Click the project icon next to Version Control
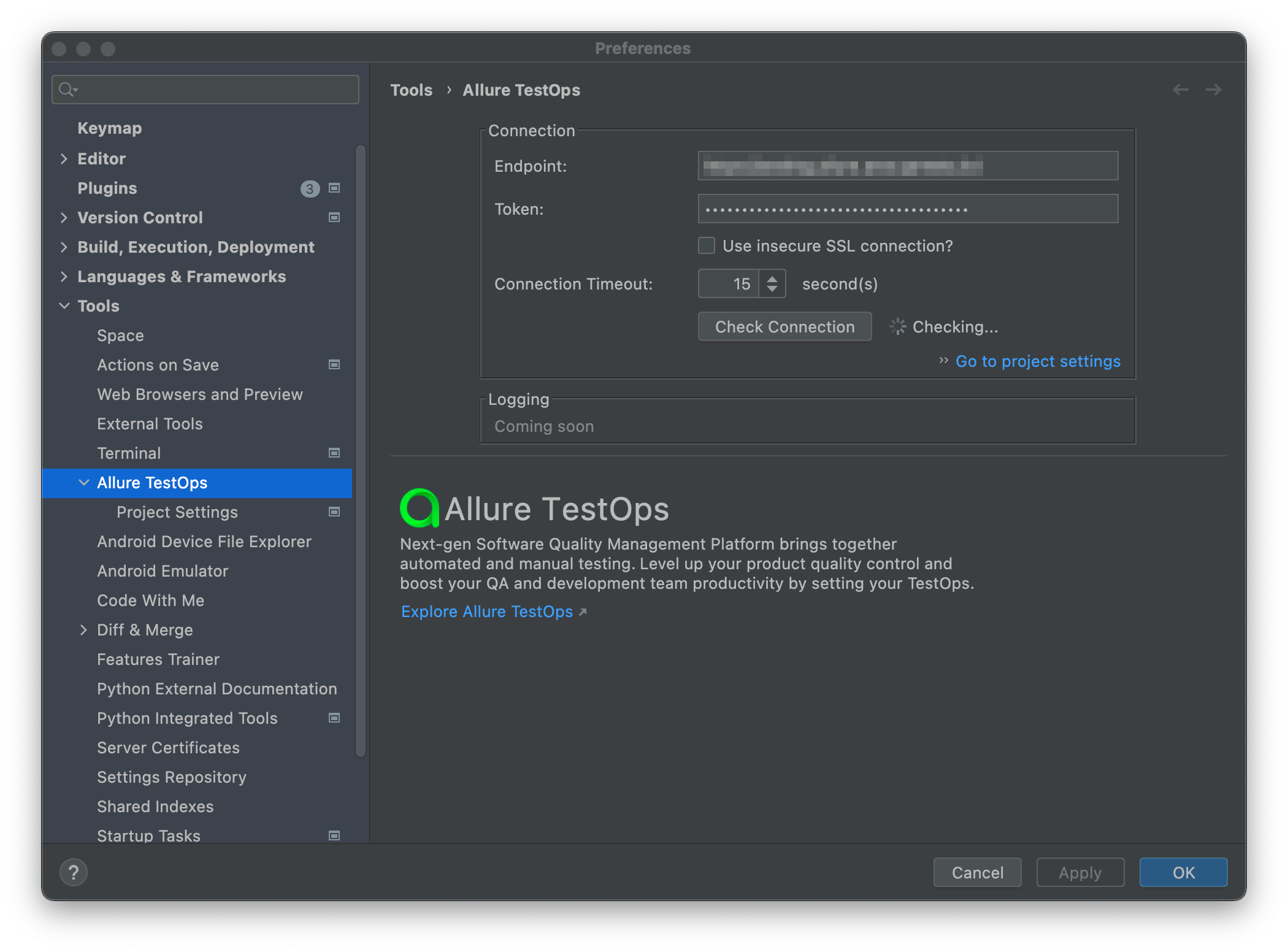This screenshot has width=1288, height=952. click(x=334, y=217)
